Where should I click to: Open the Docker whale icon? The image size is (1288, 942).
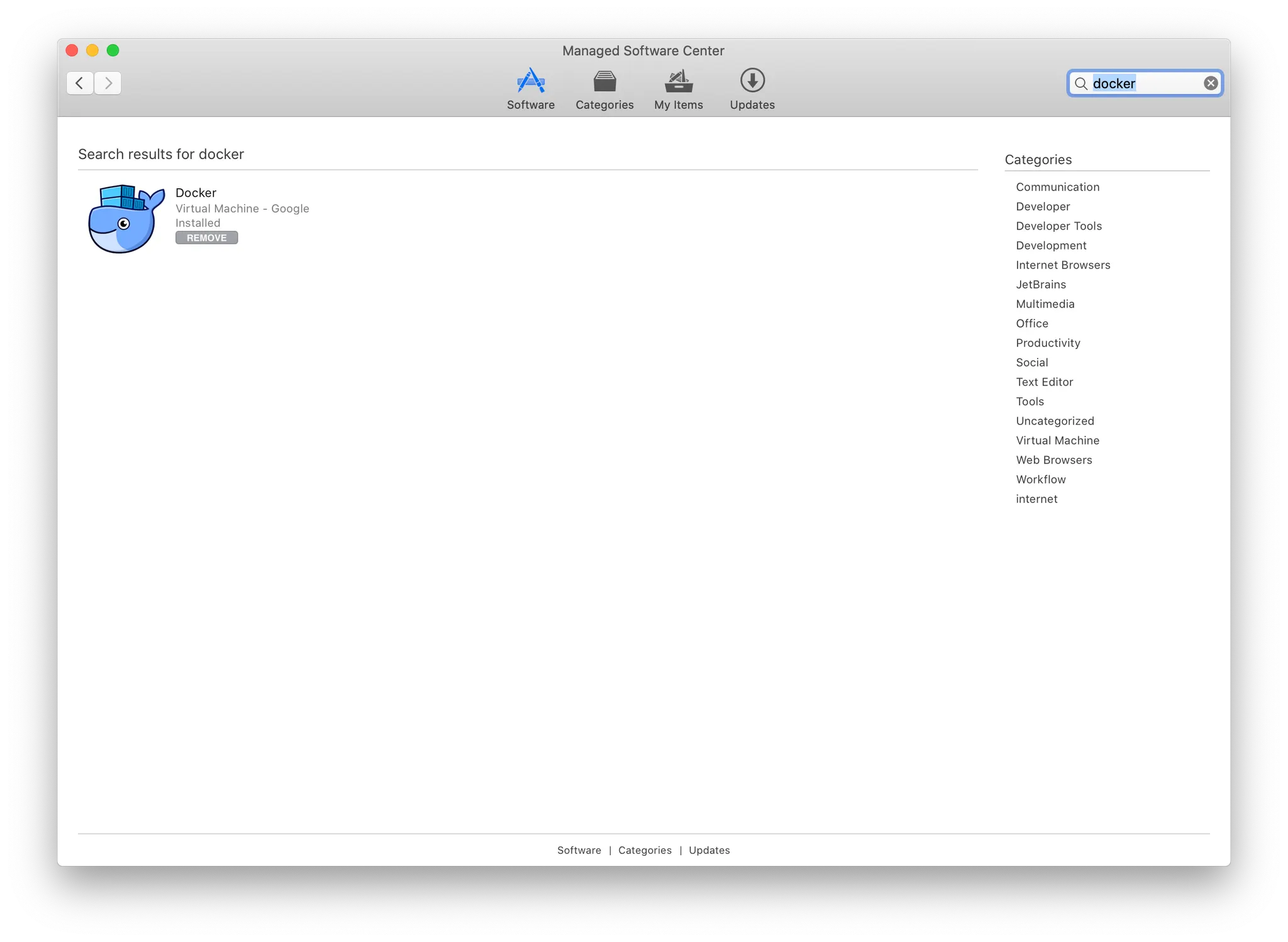click(x=126, y=218)
